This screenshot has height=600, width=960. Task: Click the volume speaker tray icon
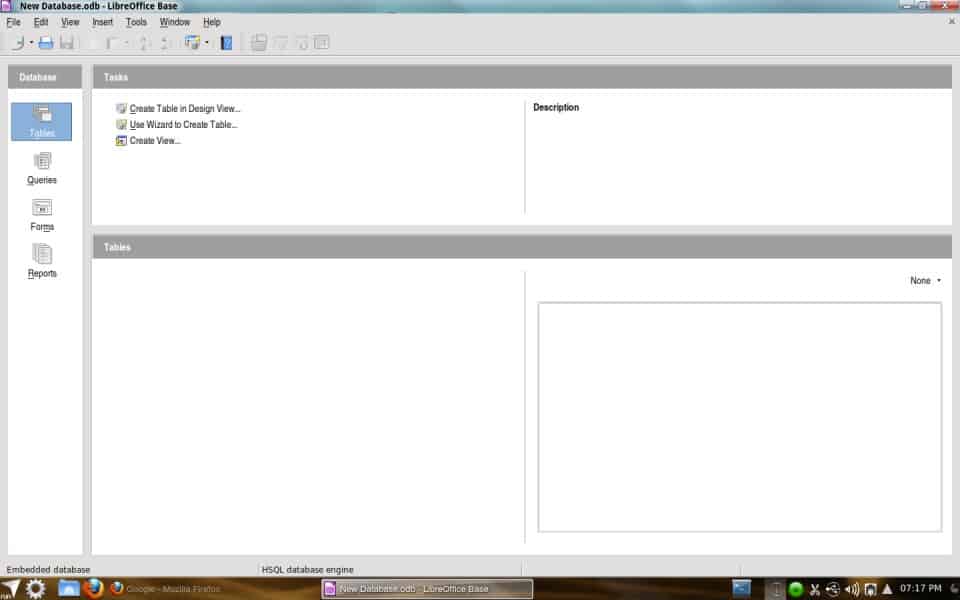852,590
